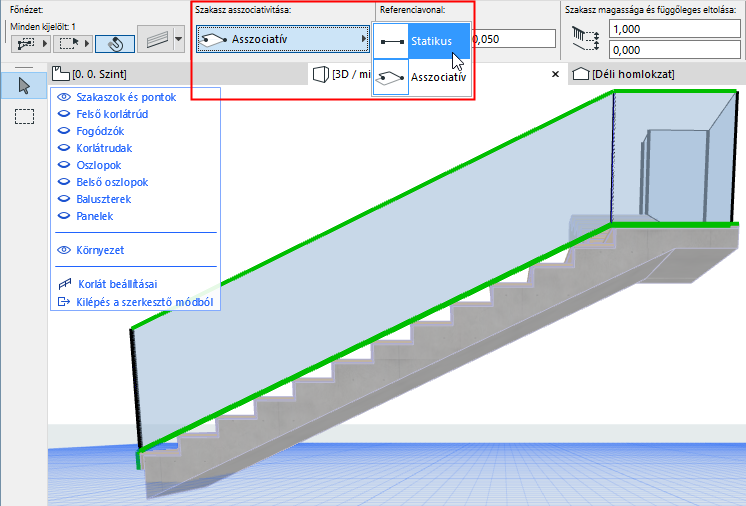
Task: Expand the rectangular selection flyout arrow
Action: pos(87,44)
